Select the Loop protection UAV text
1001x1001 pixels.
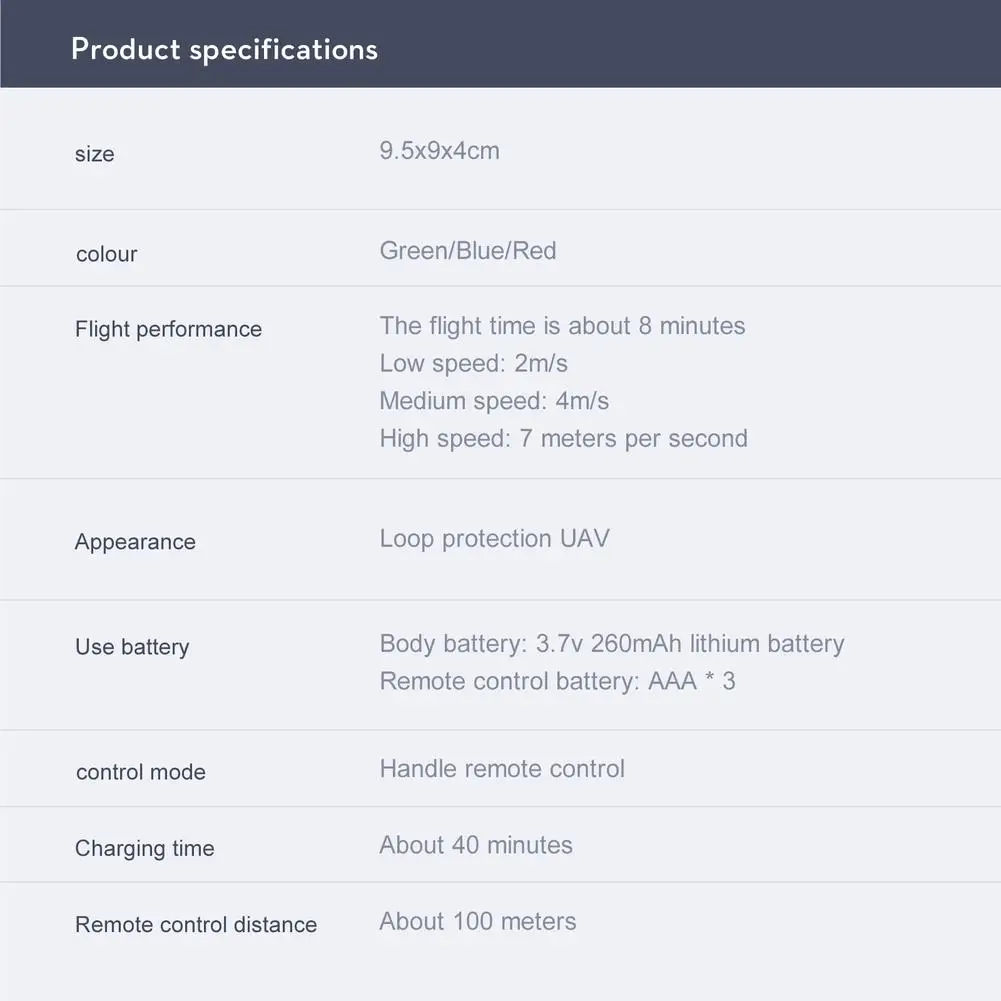(494, 538)
